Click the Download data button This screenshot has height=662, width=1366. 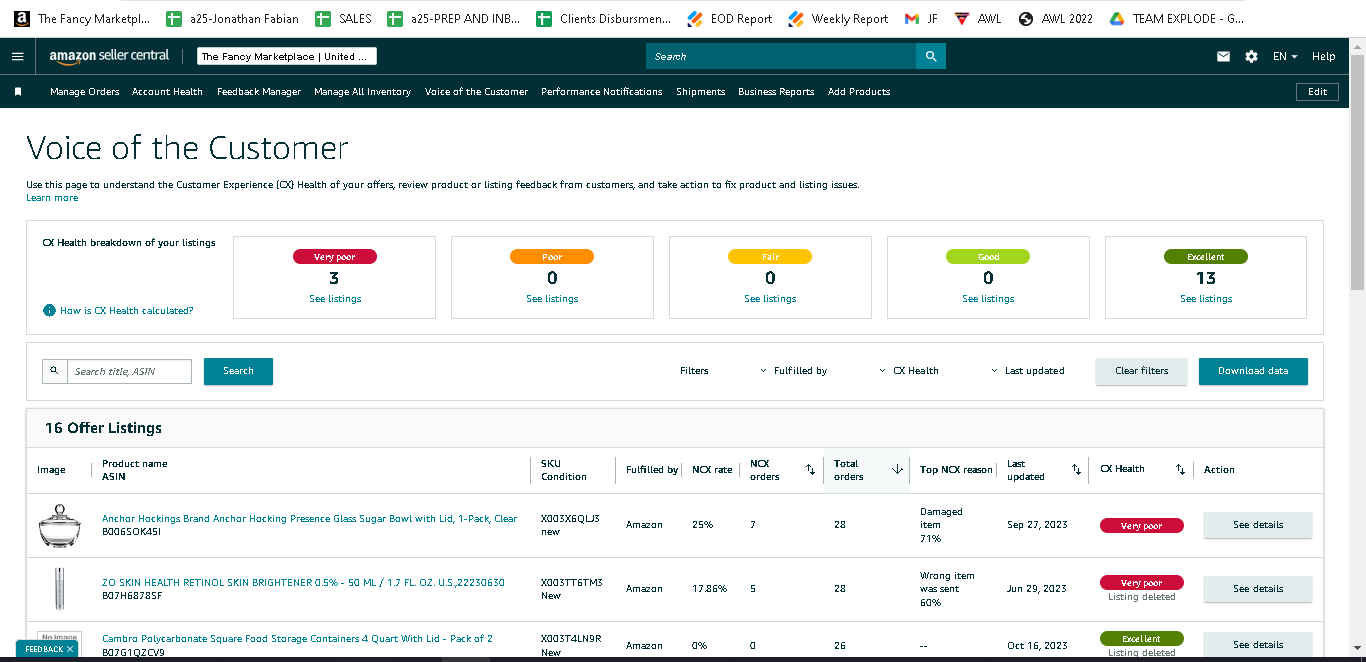[1253, 371]
